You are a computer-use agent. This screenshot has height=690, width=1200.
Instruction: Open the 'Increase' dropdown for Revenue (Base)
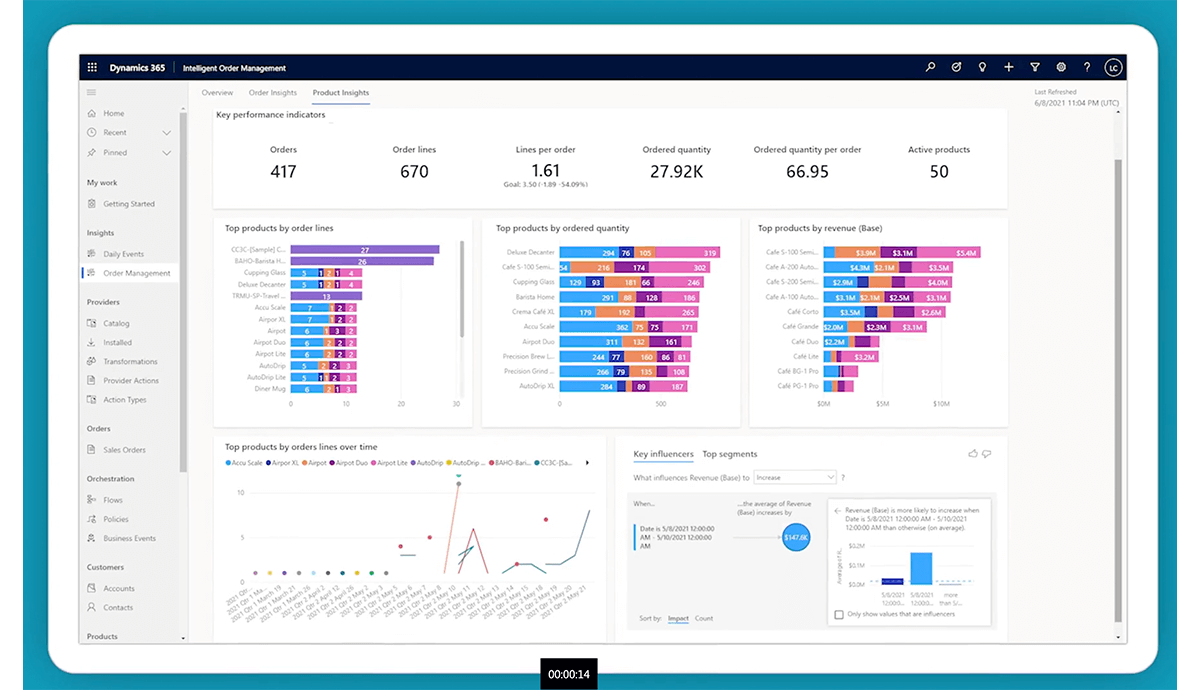click(795, 477)
